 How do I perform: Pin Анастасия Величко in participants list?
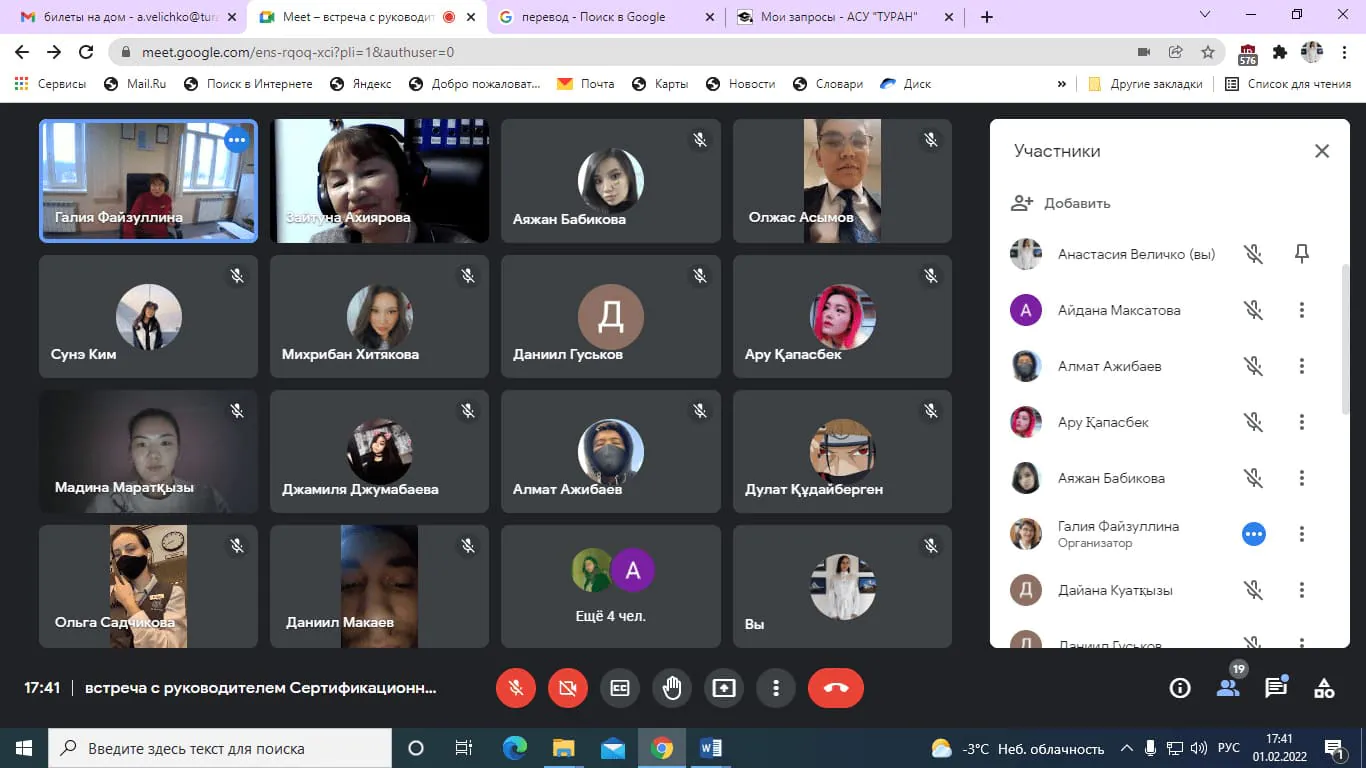1301,254
